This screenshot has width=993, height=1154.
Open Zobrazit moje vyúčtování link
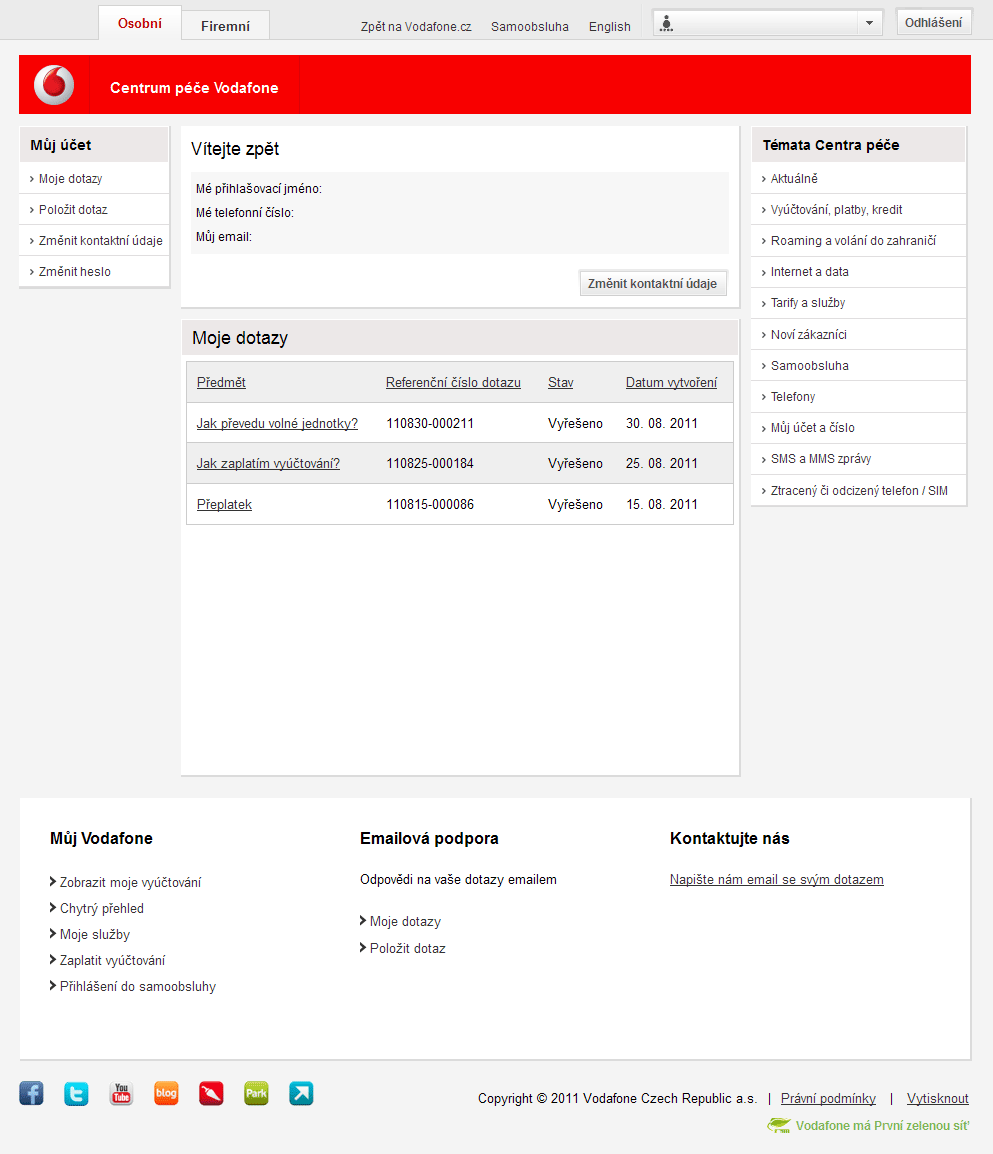[x=130, y=882]
